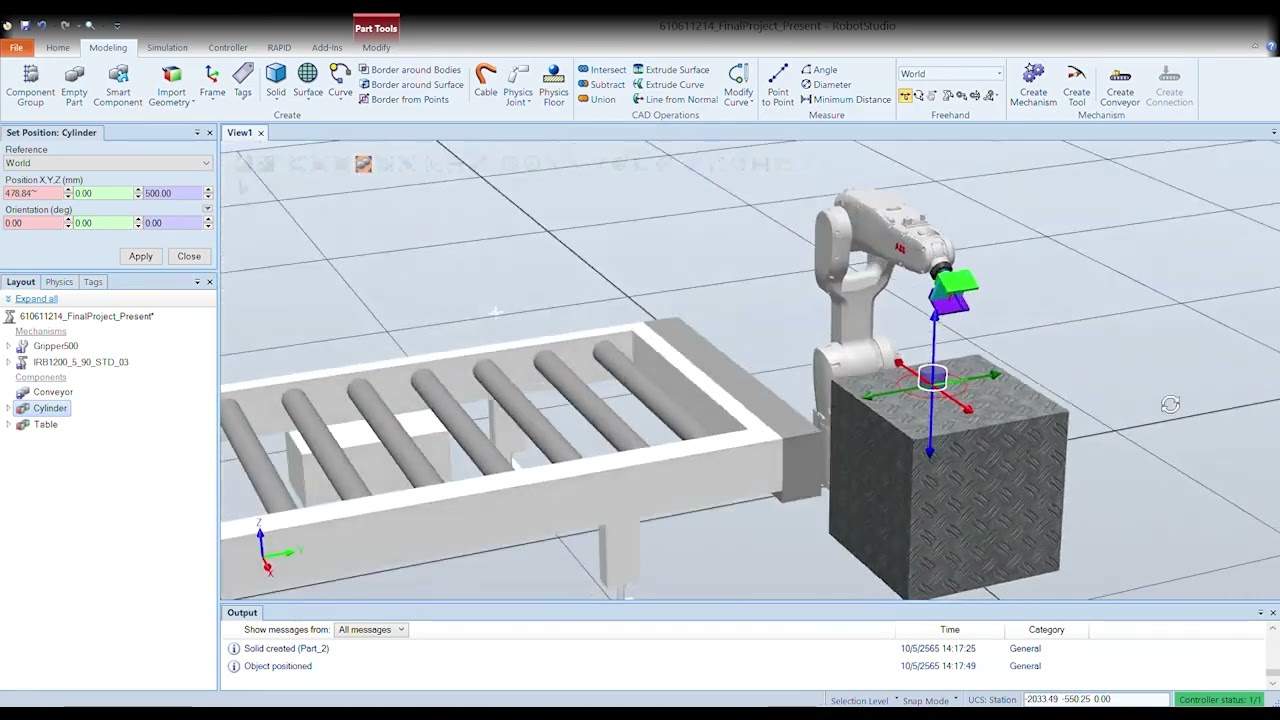This screenshot has width=1280, height=720.
Task: Open the Tags tool in ribbon
Action: (243, 81)
